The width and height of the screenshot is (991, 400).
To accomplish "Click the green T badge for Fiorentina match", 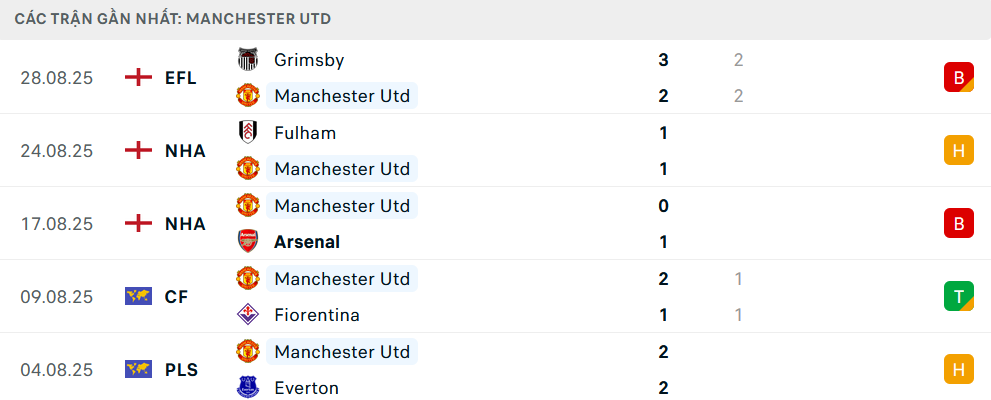I will click(x=958, y=297).
